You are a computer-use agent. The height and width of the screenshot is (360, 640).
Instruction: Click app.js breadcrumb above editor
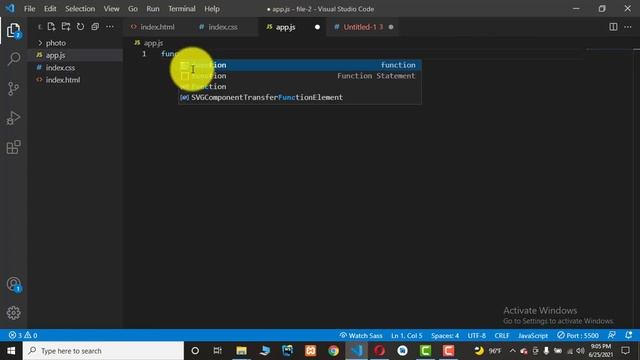tap(149, 43)
